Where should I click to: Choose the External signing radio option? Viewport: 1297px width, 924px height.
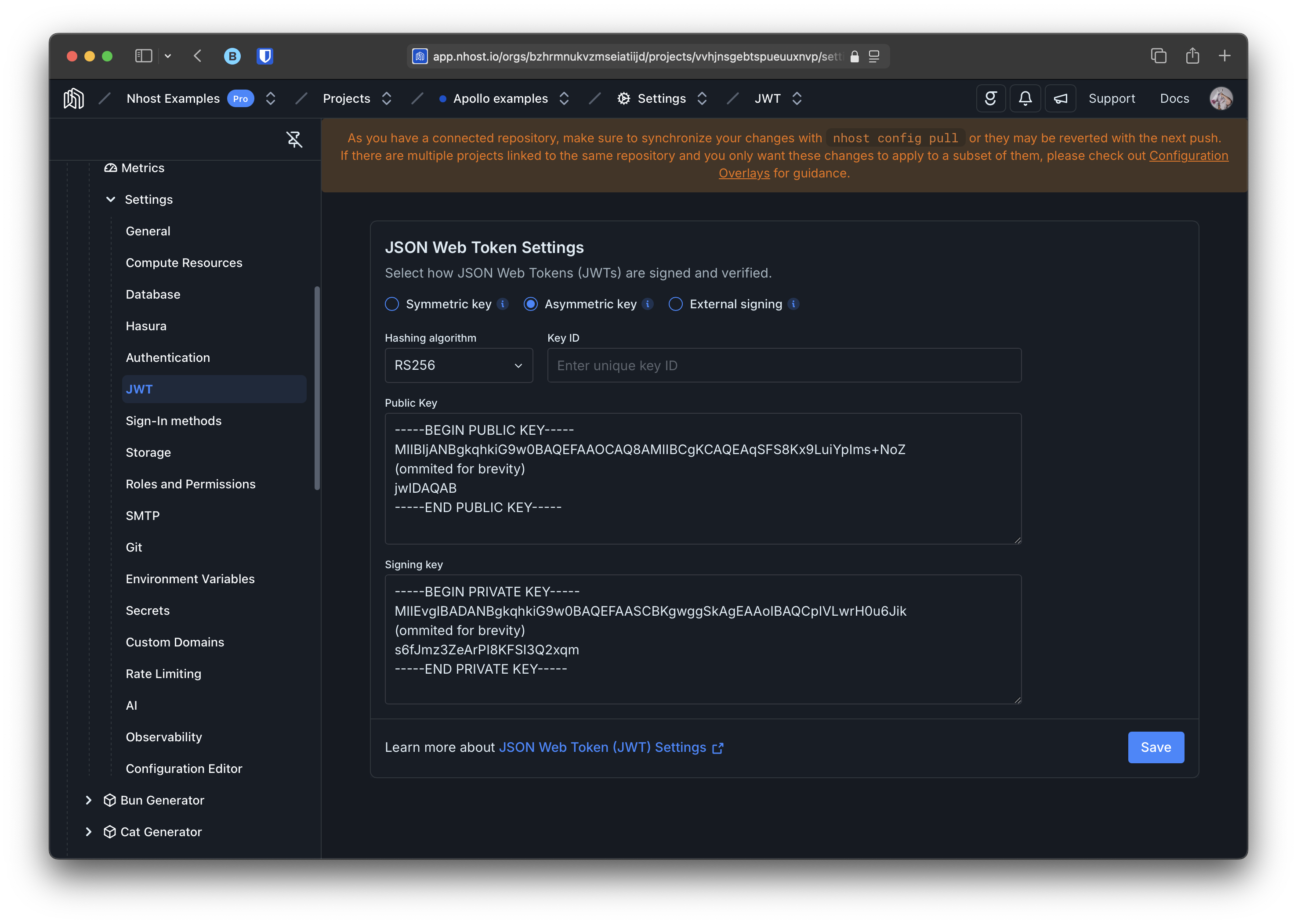[x=676, y=304]
